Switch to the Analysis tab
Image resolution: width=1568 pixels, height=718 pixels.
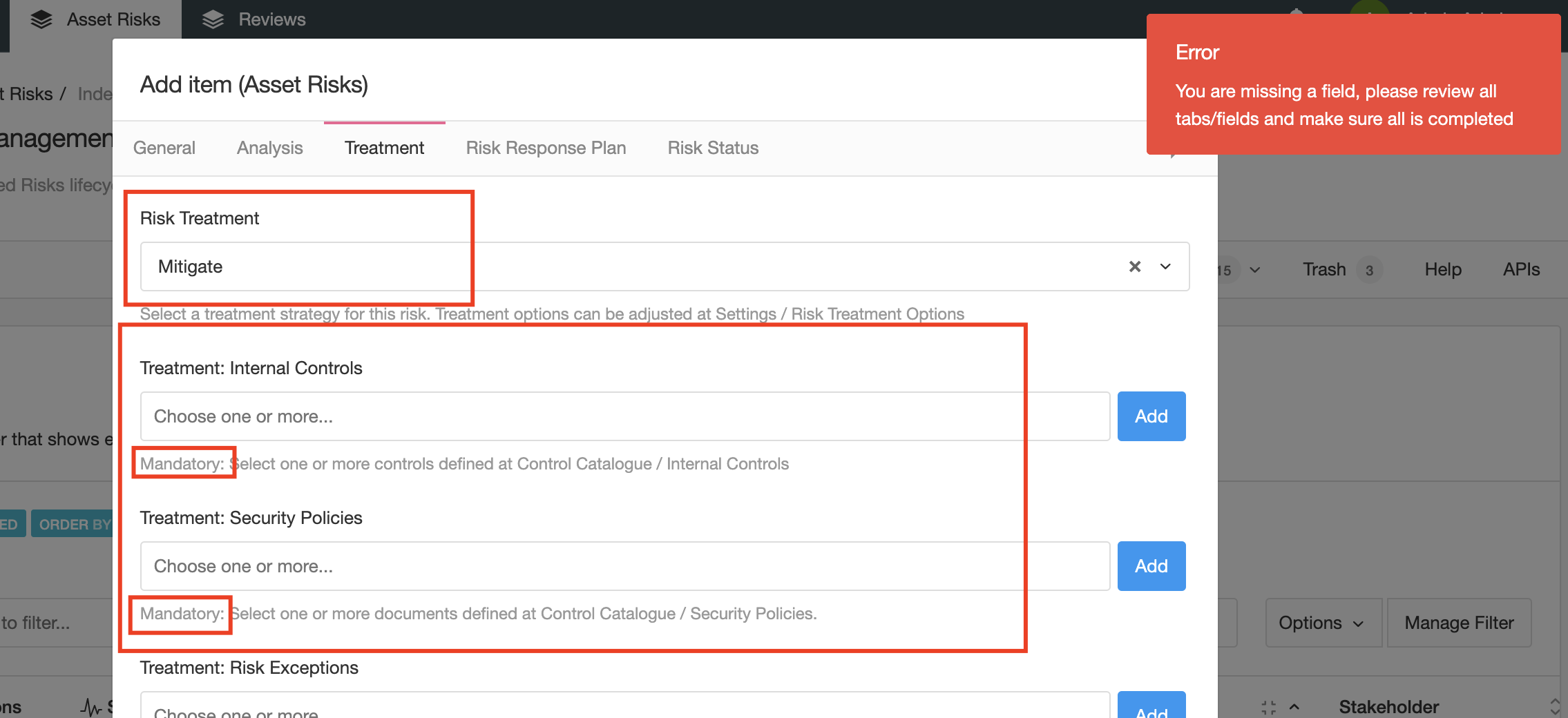[269, 147]
